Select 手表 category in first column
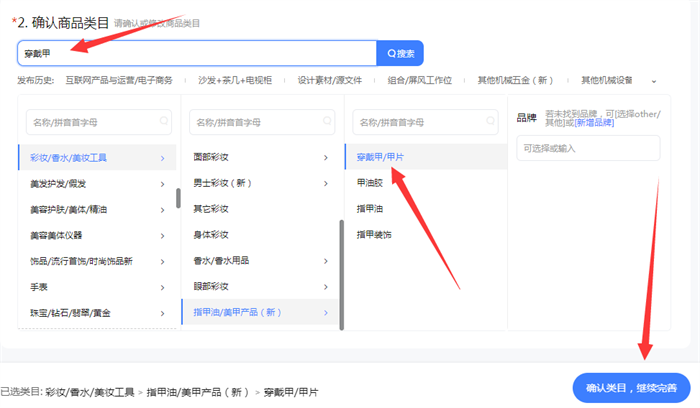Image resolution: width=700 pixels, height=408 pixels. [40, 287]
